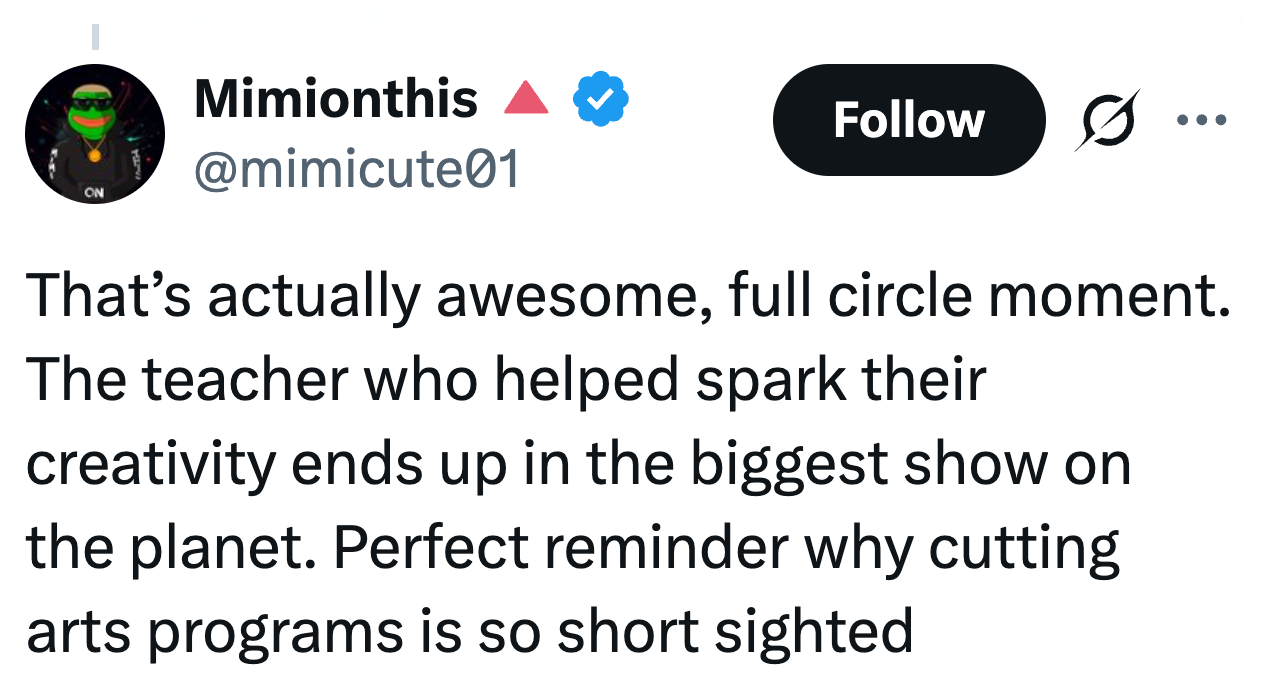The width and height of the screenshot is (1266, 686).
Task: Click the red triangle emoji beside name
Action: (526, 98)
